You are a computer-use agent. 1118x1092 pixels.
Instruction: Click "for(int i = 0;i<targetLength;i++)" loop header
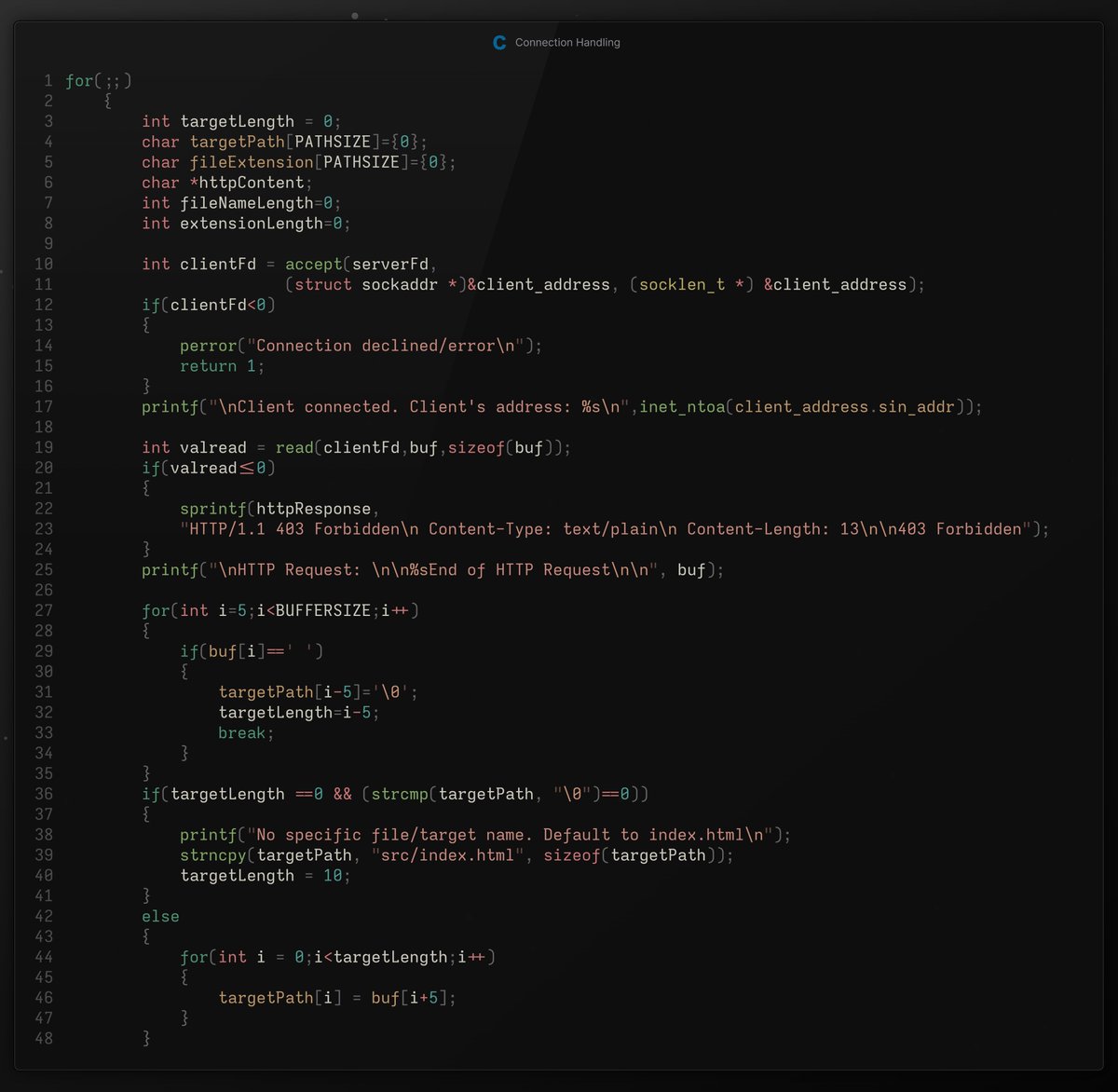pos(337,957)
